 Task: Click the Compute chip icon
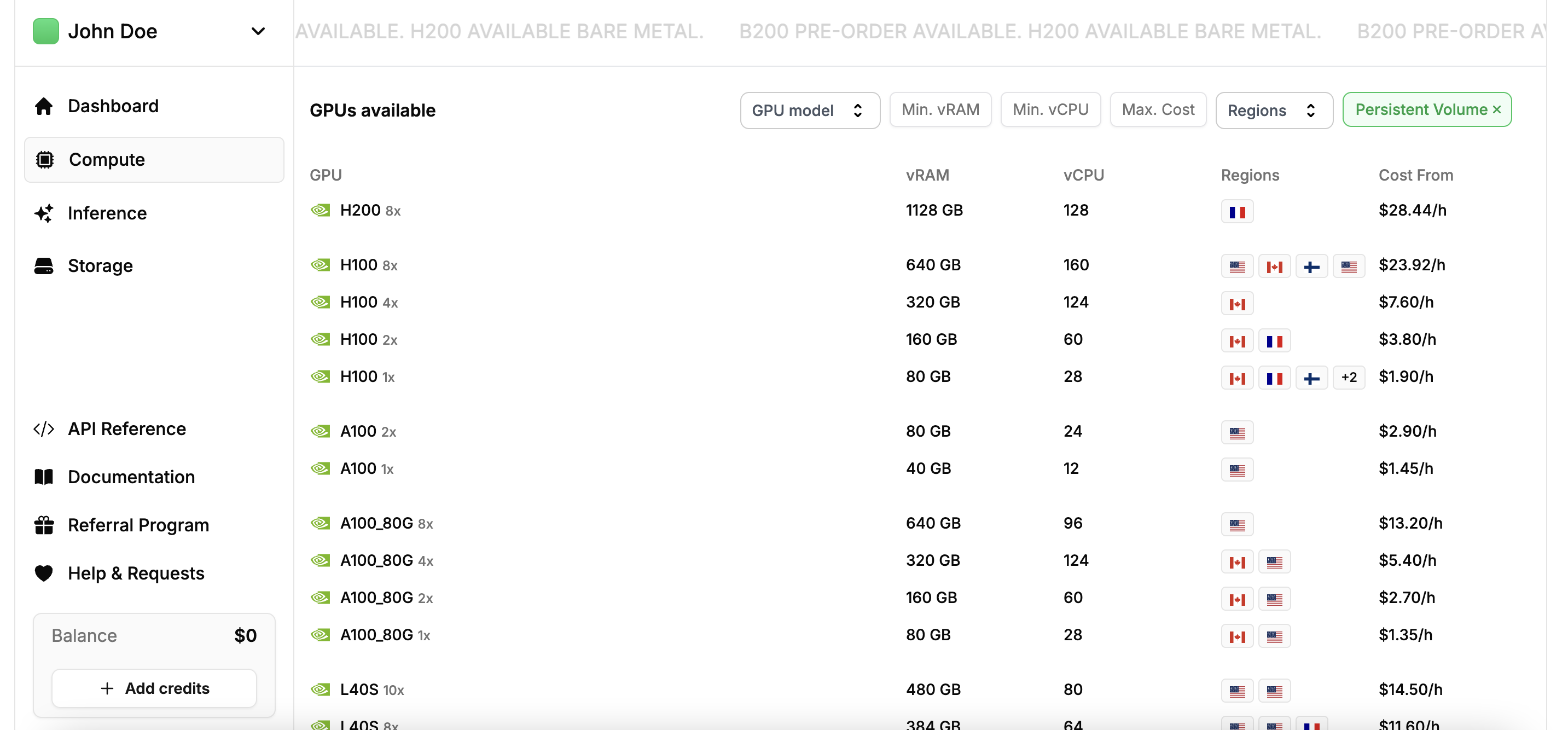[x=44, y=159]
